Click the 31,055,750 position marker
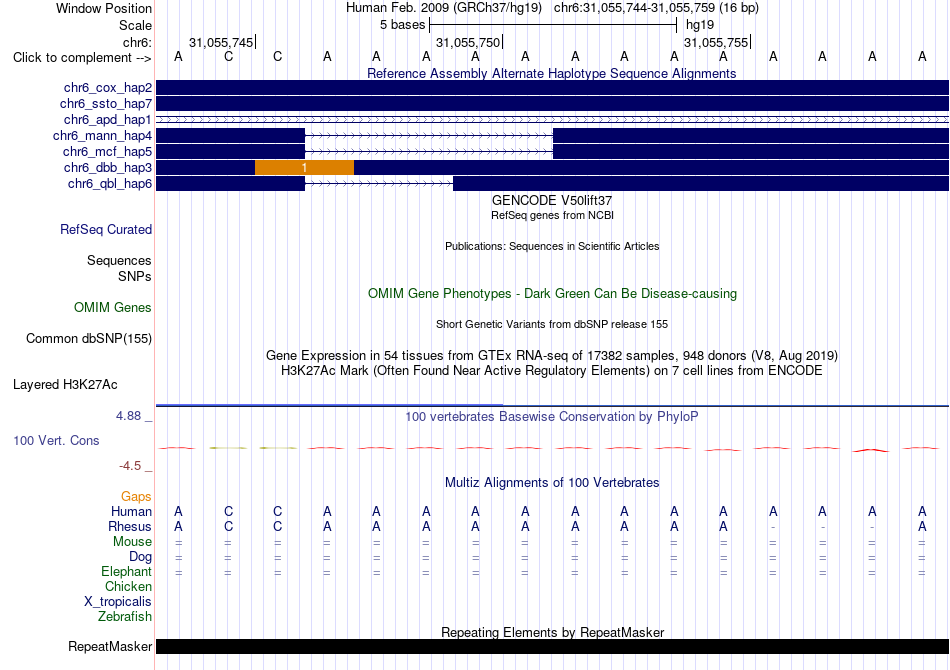This screenshot has width=950, height=670. pos(469,42)
